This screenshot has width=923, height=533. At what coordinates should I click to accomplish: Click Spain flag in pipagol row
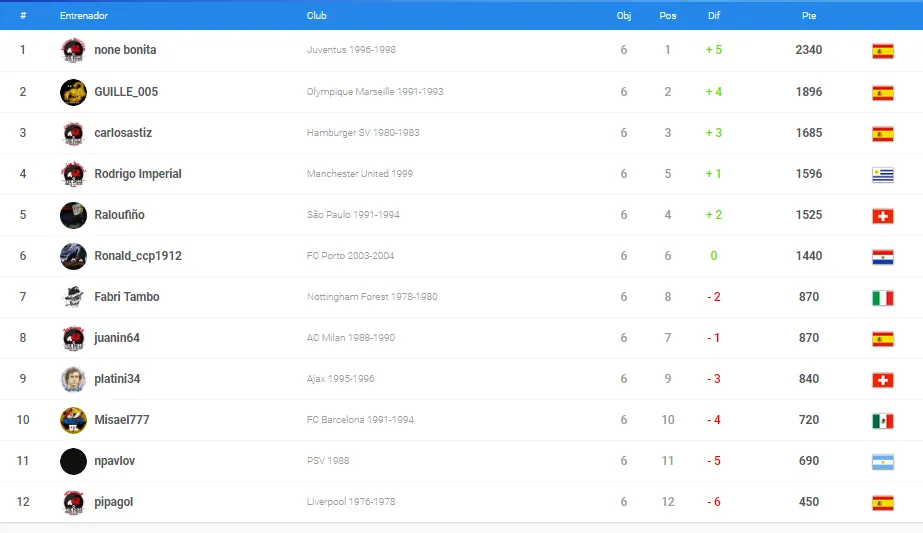click(x=882, y=502)
